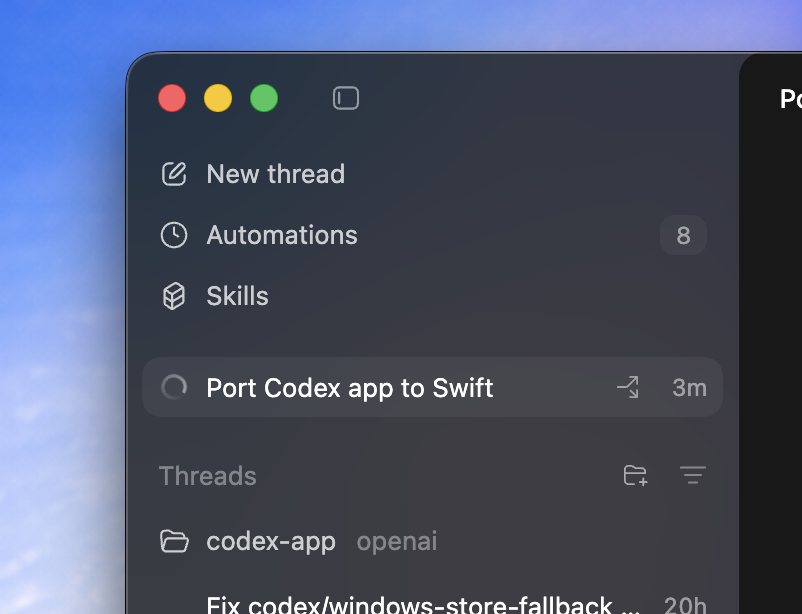
Task: Open the Threads filter options icon
Action: (x=693, y=475)
